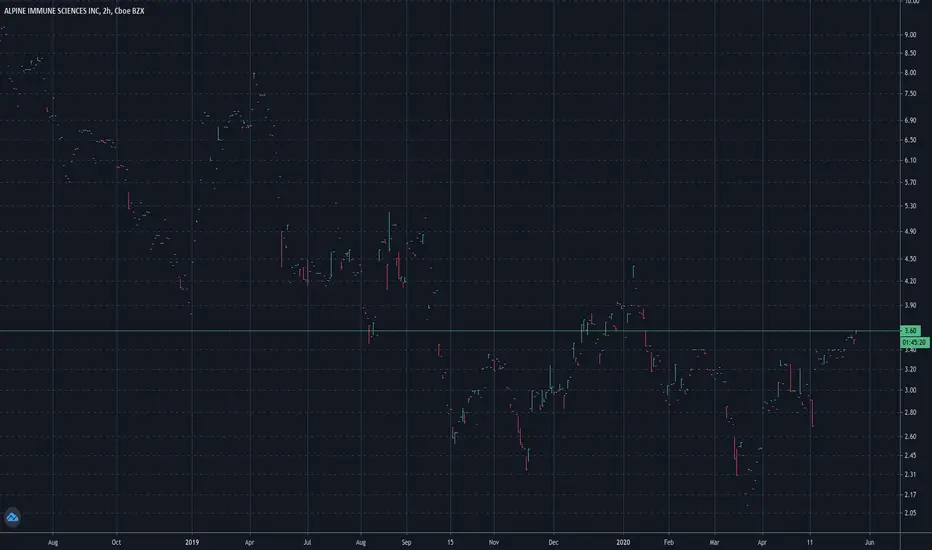Click the 3.90 price axis label

[x=910, y=306]
